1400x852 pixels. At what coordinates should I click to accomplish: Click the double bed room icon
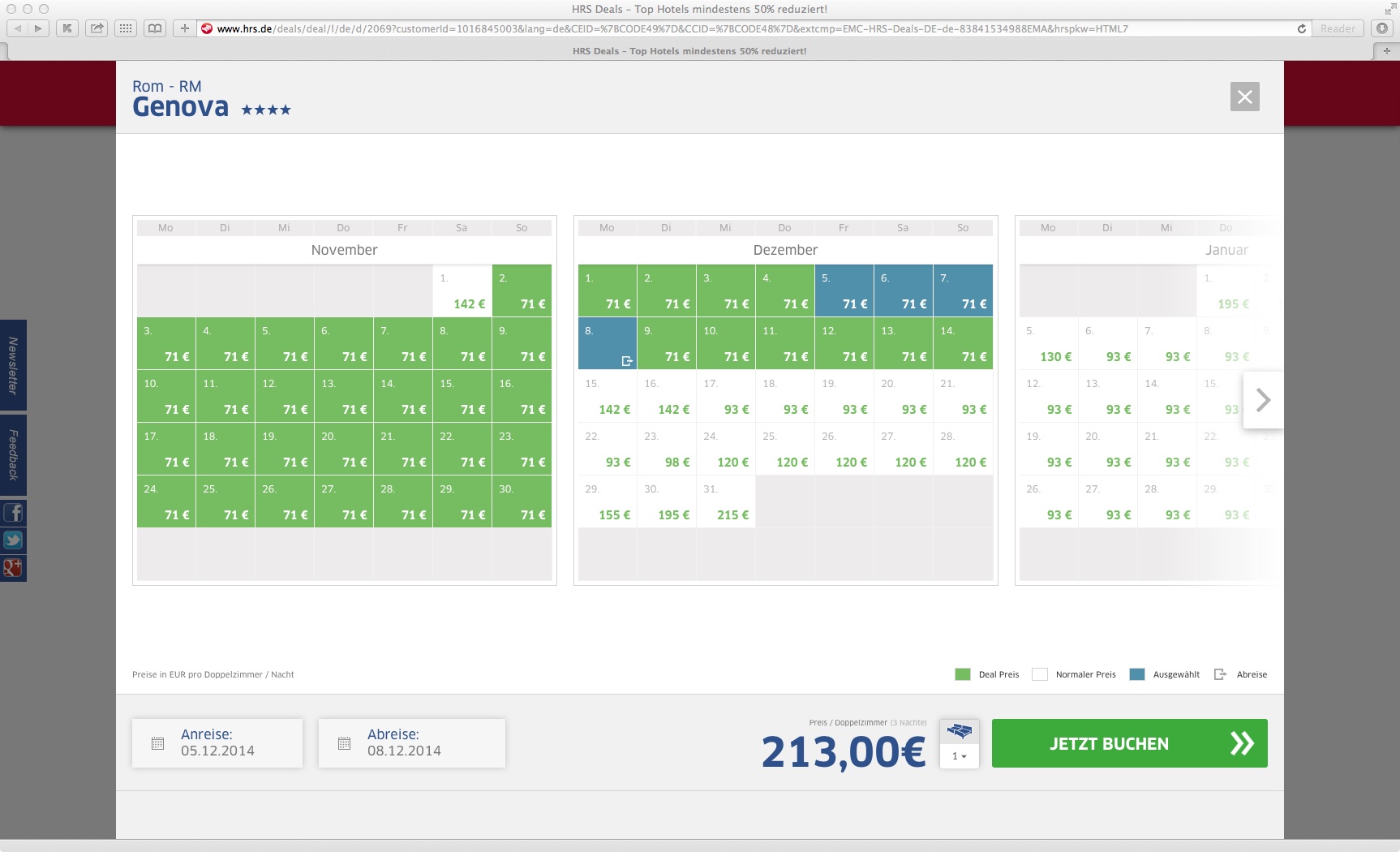coord(959,731)
